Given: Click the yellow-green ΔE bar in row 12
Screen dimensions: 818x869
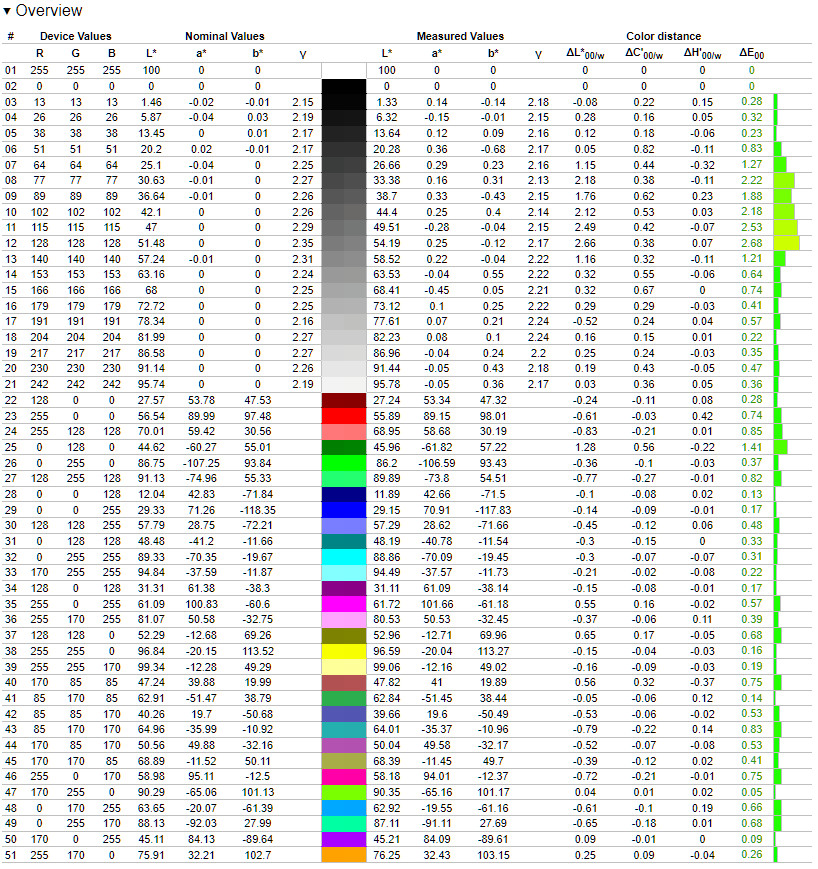Looking at the screenshot, I should [x=787, y=243].
